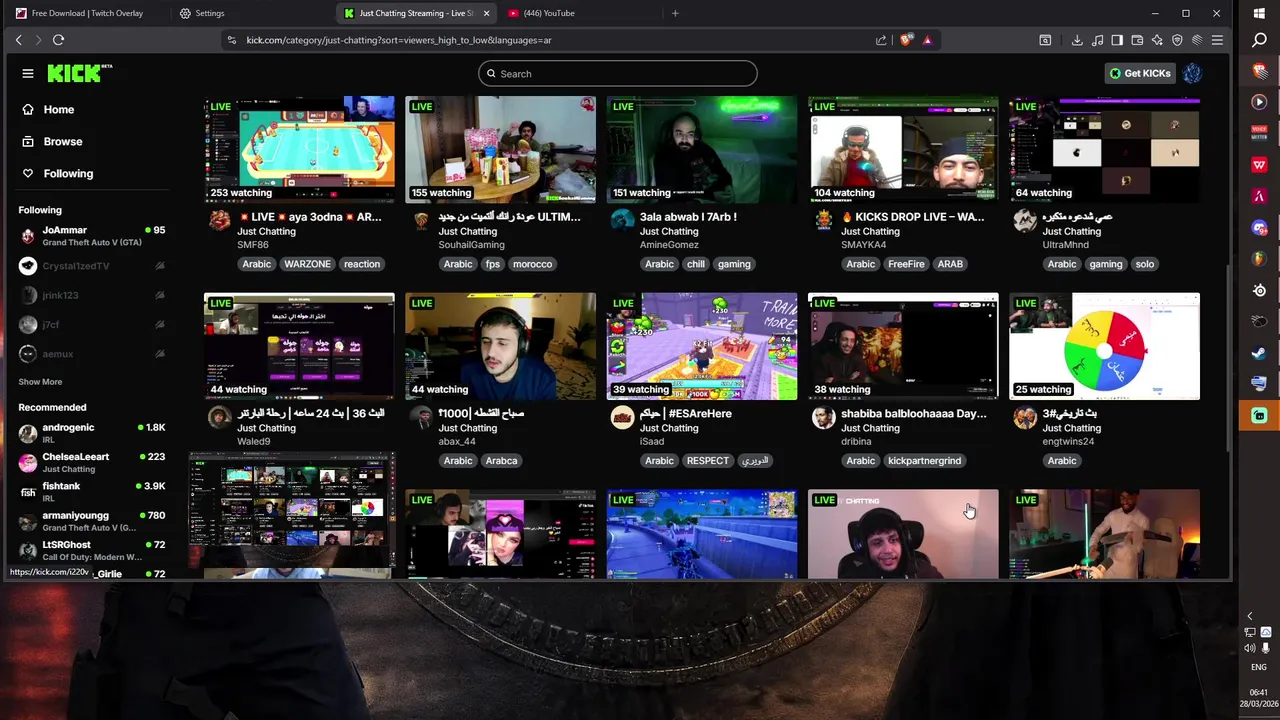Click the address bar URL
Image resolution: width=1280 pixels, height=720 pixels.
399,40
